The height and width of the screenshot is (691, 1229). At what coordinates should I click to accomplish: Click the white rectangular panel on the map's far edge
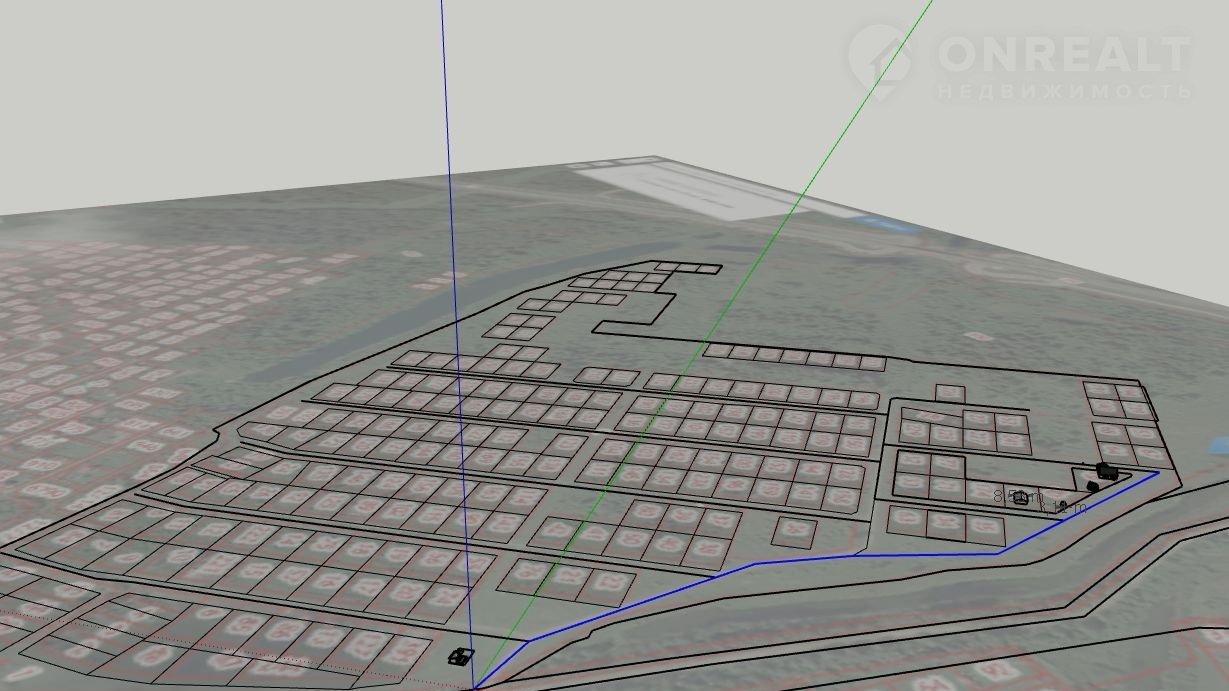point(700,188)
